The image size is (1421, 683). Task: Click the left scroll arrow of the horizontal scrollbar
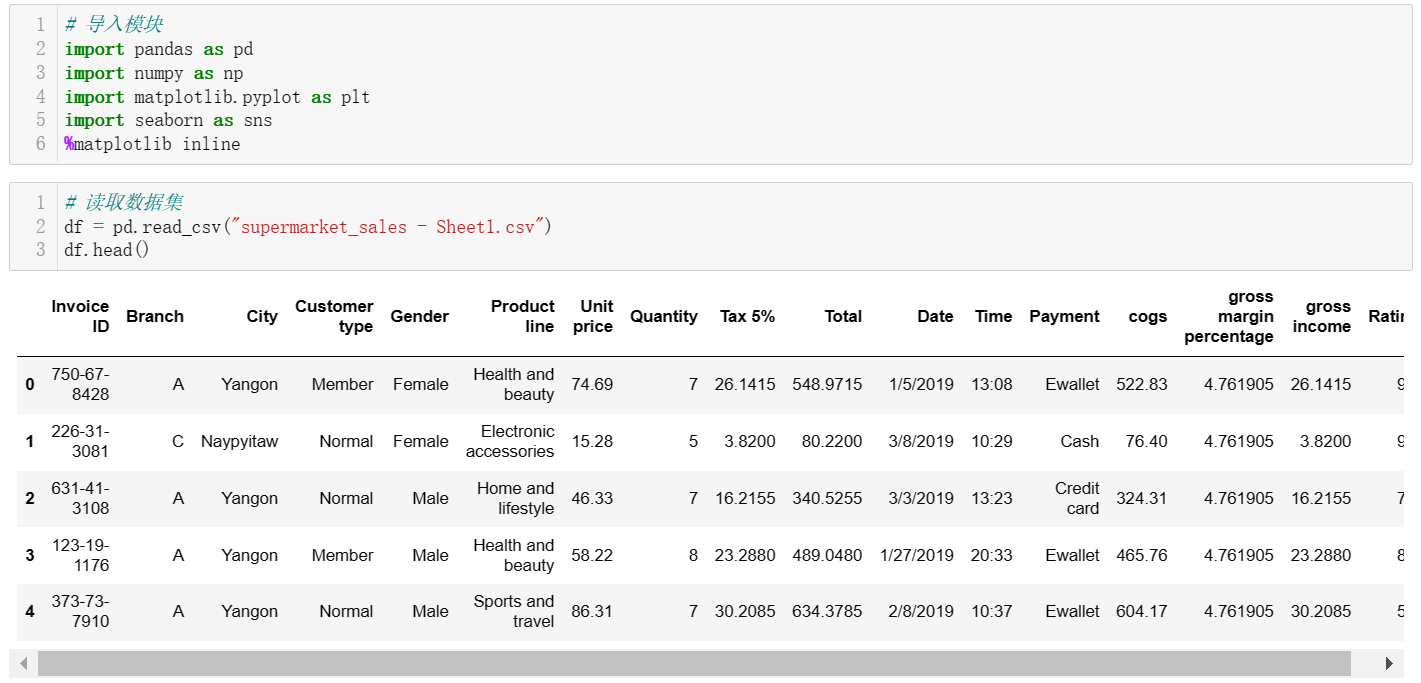[24, 664]
